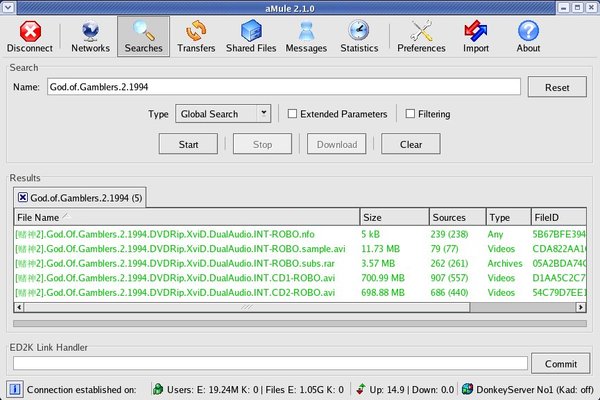600x400 pixels.
Task: Click the Users and Files status text
Action: tap(255, 390)
